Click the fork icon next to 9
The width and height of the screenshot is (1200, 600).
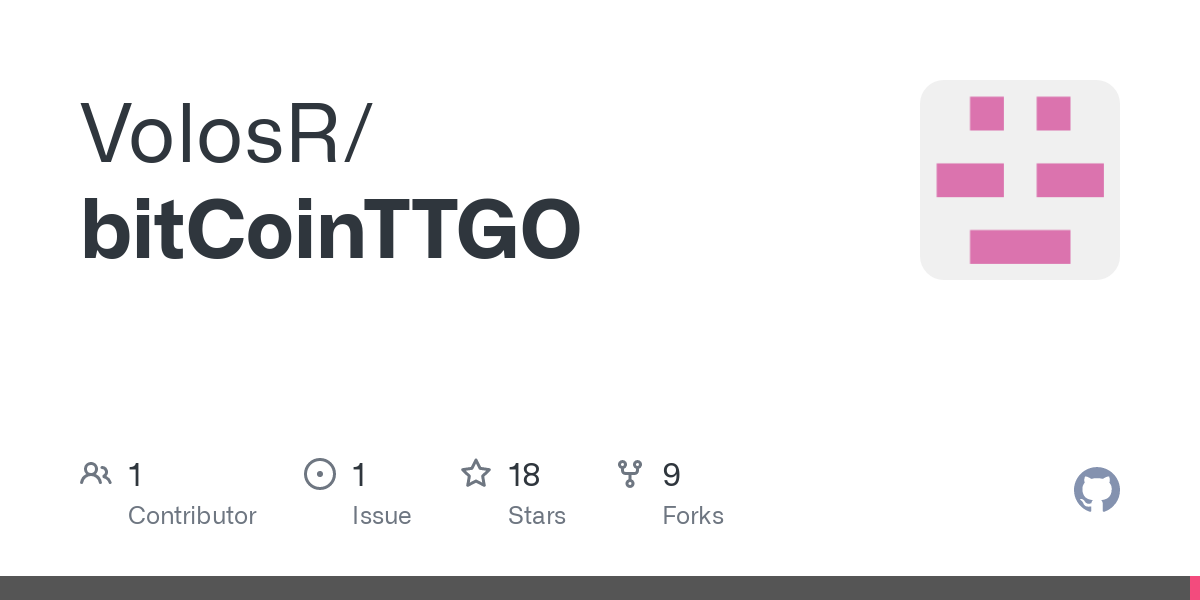click(x=630, y=473)
